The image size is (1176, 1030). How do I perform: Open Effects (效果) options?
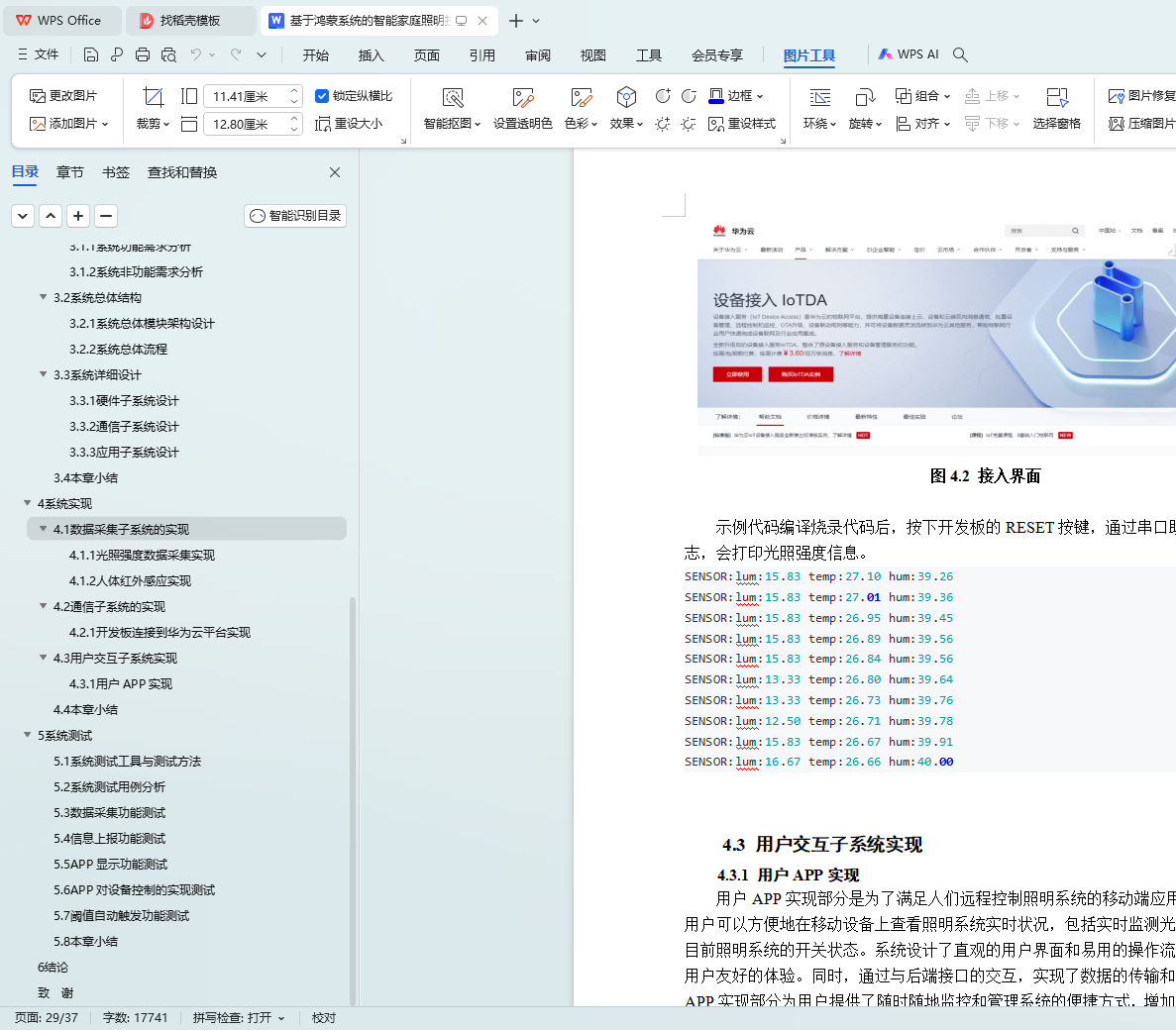(626, 109)
